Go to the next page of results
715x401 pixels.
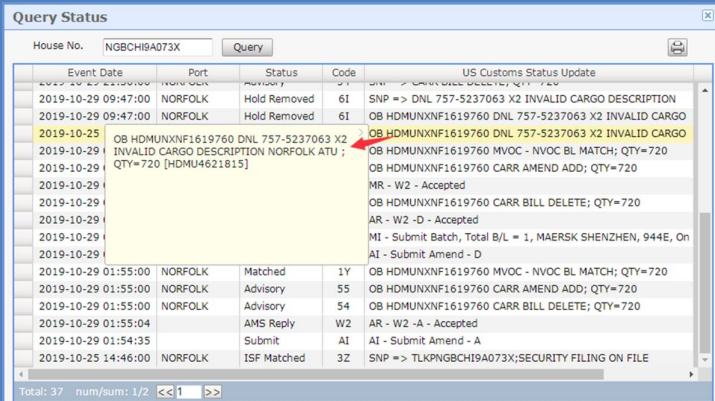point(212,392)
